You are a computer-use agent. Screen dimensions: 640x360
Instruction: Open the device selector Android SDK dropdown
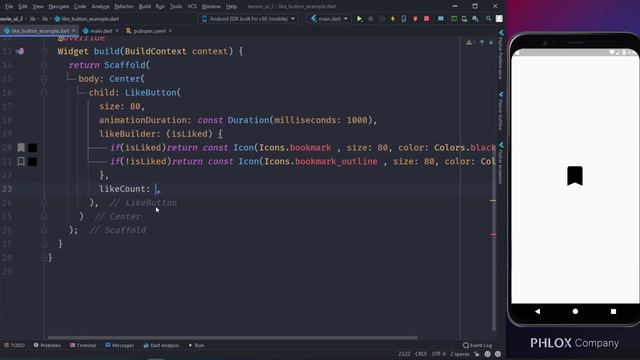249,19
